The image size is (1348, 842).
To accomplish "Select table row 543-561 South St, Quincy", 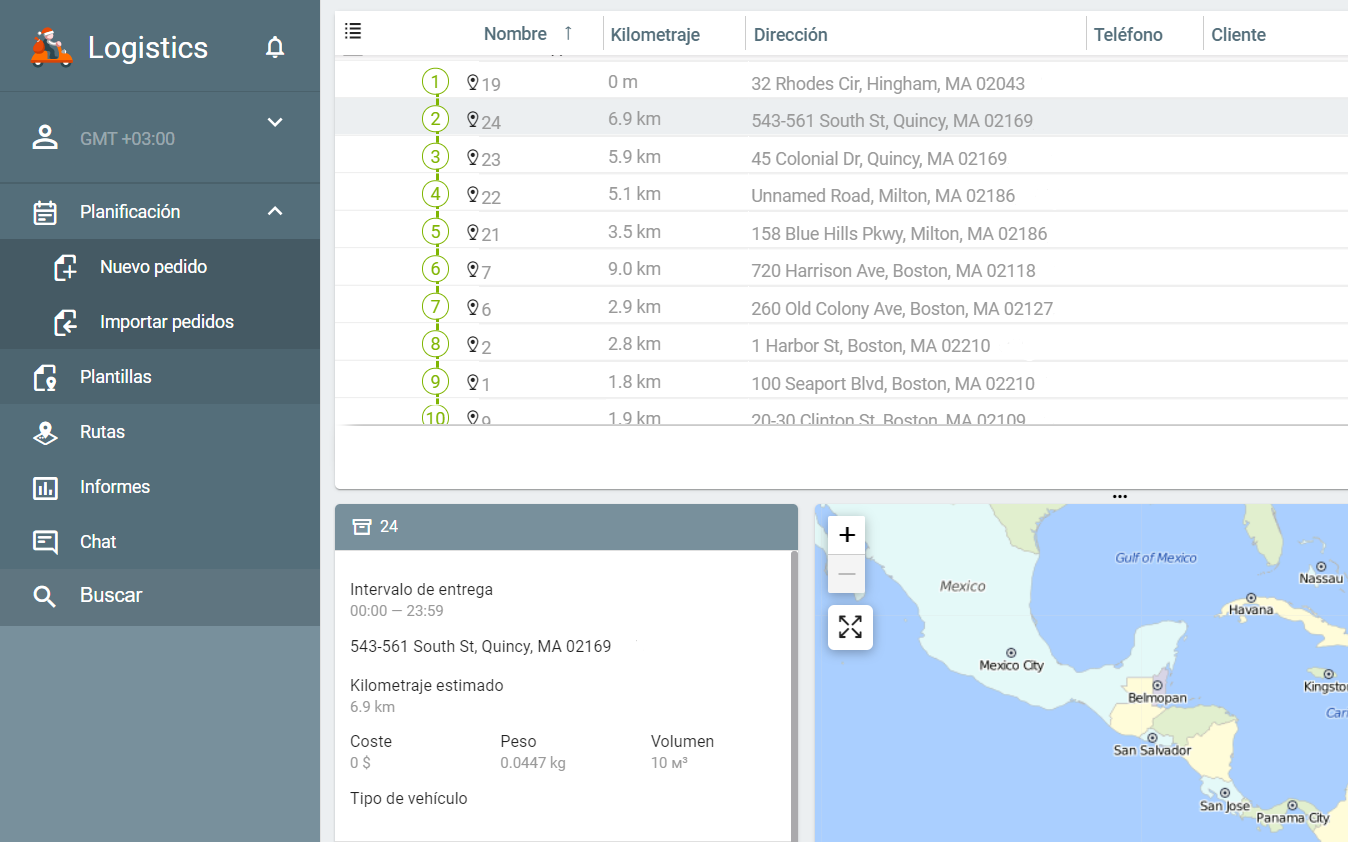I will pyautogui.click(x=841, y=119).
